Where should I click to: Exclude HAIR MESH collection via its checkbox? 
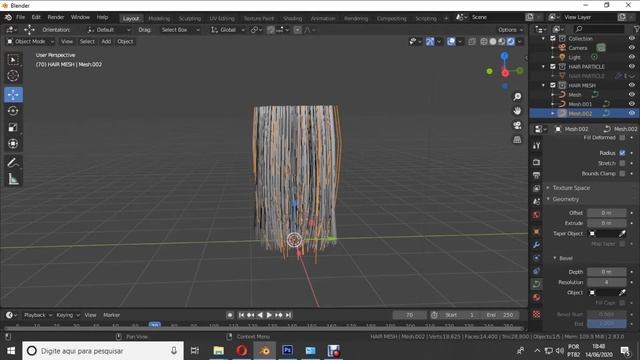553,85
